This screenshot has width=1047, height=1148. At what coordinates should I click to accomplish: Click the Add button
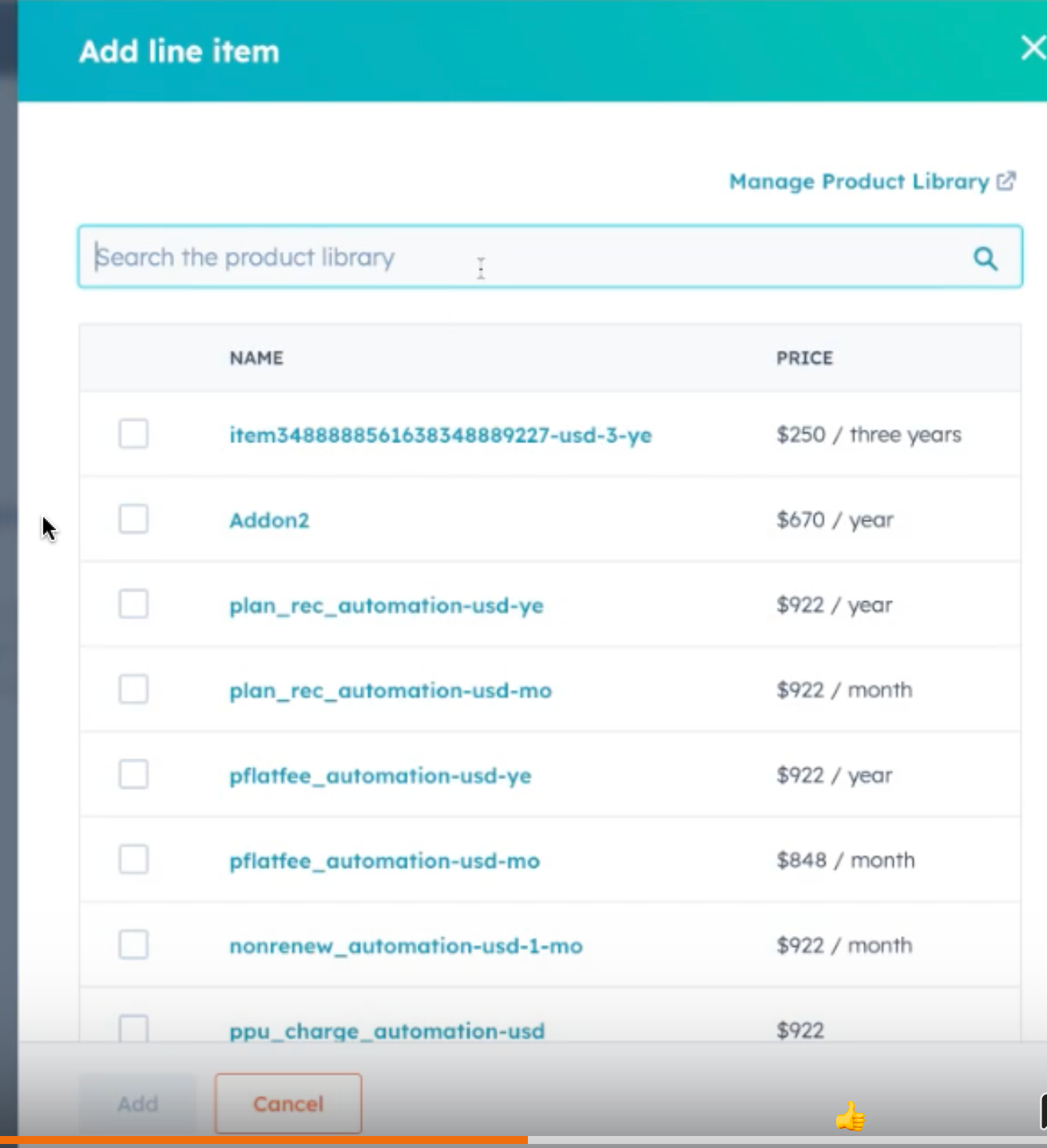point(137,1103)
